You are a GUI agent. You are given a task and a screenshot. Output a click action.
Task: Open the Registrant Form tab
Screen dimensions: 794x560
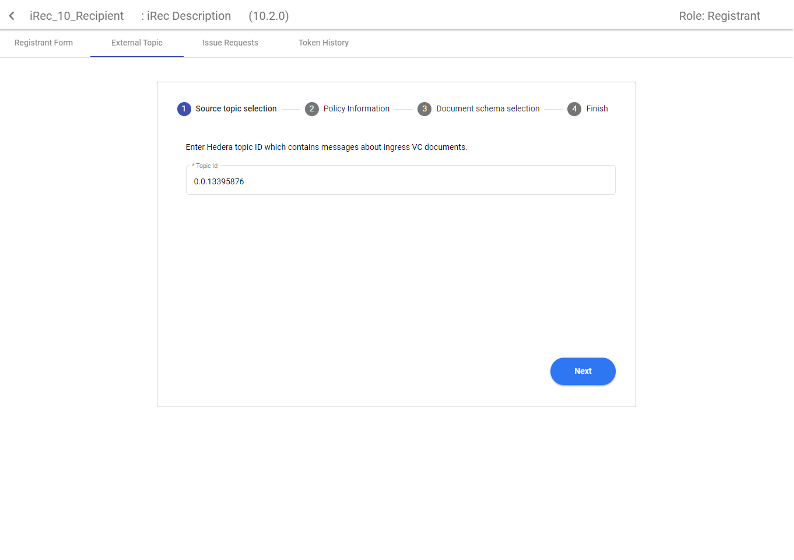tap(43, 43)
